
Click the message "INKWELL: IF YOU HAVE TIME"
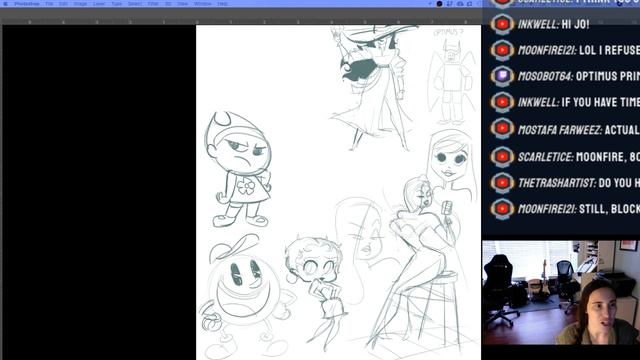578,102
